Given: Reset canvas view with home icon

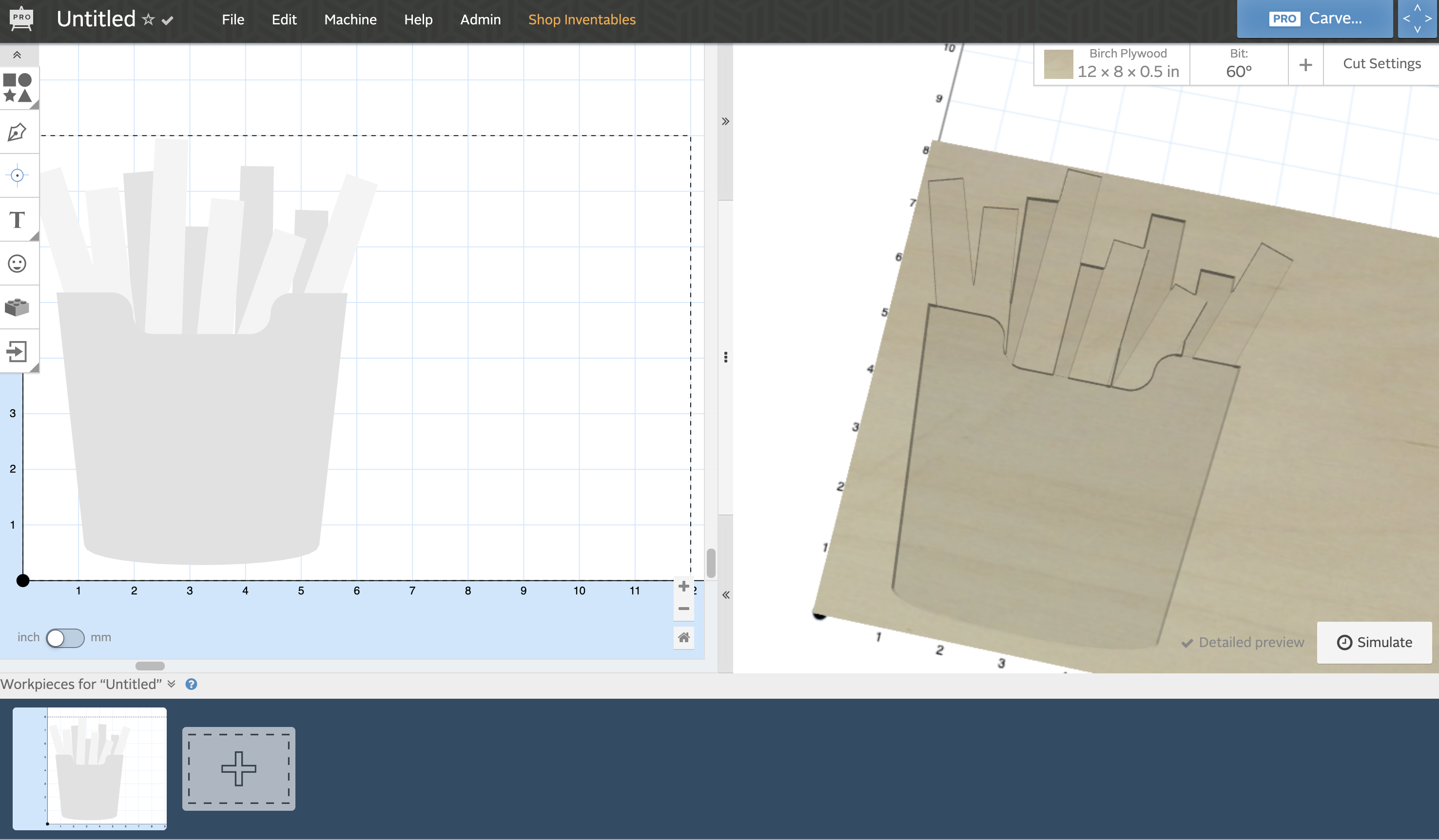Looking at the screenshot, I should click(x=683, y=637).
